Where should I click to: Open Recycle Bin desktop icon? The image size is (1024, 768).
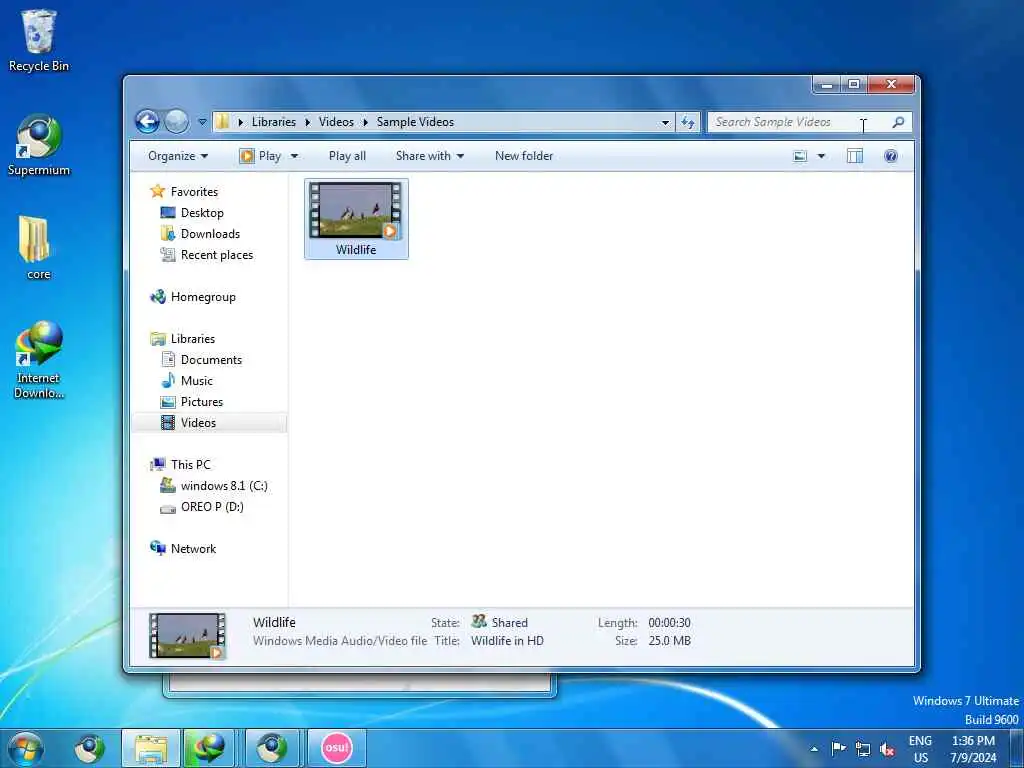[39, 40]
